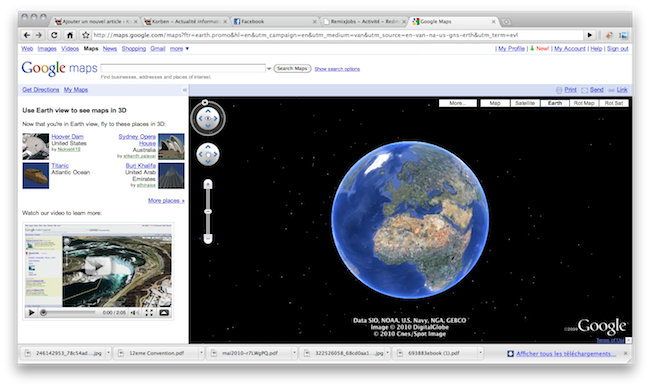Image resolution: width=650 pixels, height=388 pixels.
Task: Switch to the Facebook browser tab
Action: tap(274, 22)
